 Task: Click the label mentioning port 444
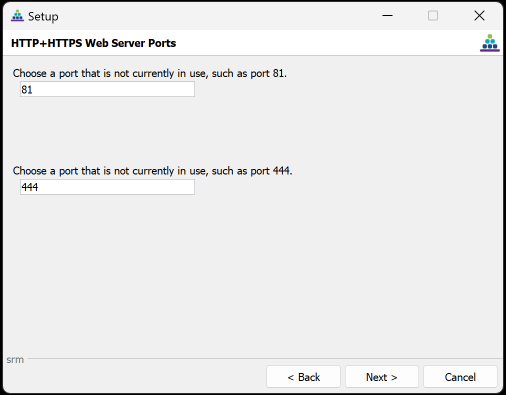[152, 171]
